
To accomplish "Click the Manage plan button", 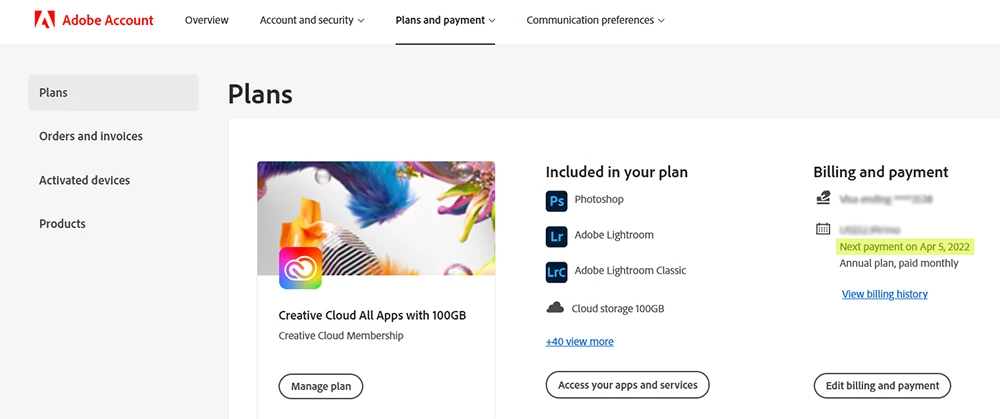I will coord(321,386).
